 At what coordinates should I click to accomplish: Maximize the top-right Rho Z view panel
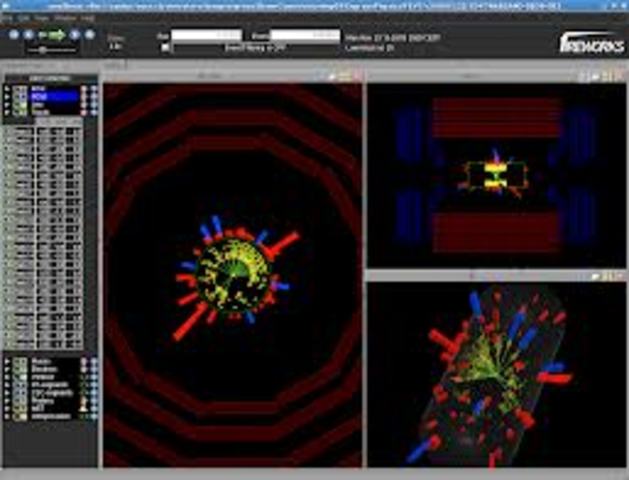[x=607, y=76]
